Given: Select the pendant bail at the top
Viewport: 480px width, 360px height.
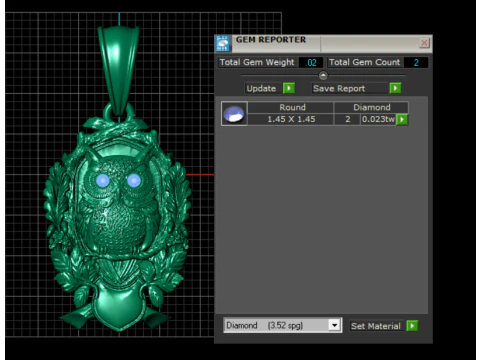Looking at the screenshot, I should 118,71.
